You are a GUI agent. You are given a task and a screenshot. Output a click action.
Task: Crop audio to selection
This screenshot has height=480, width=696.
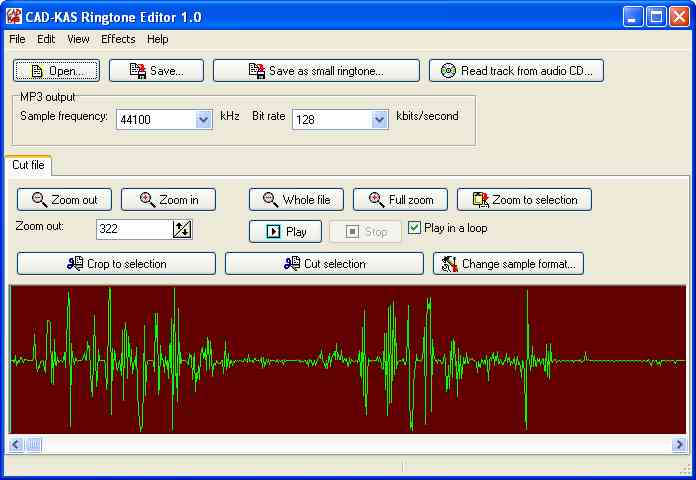pos(116,264)
